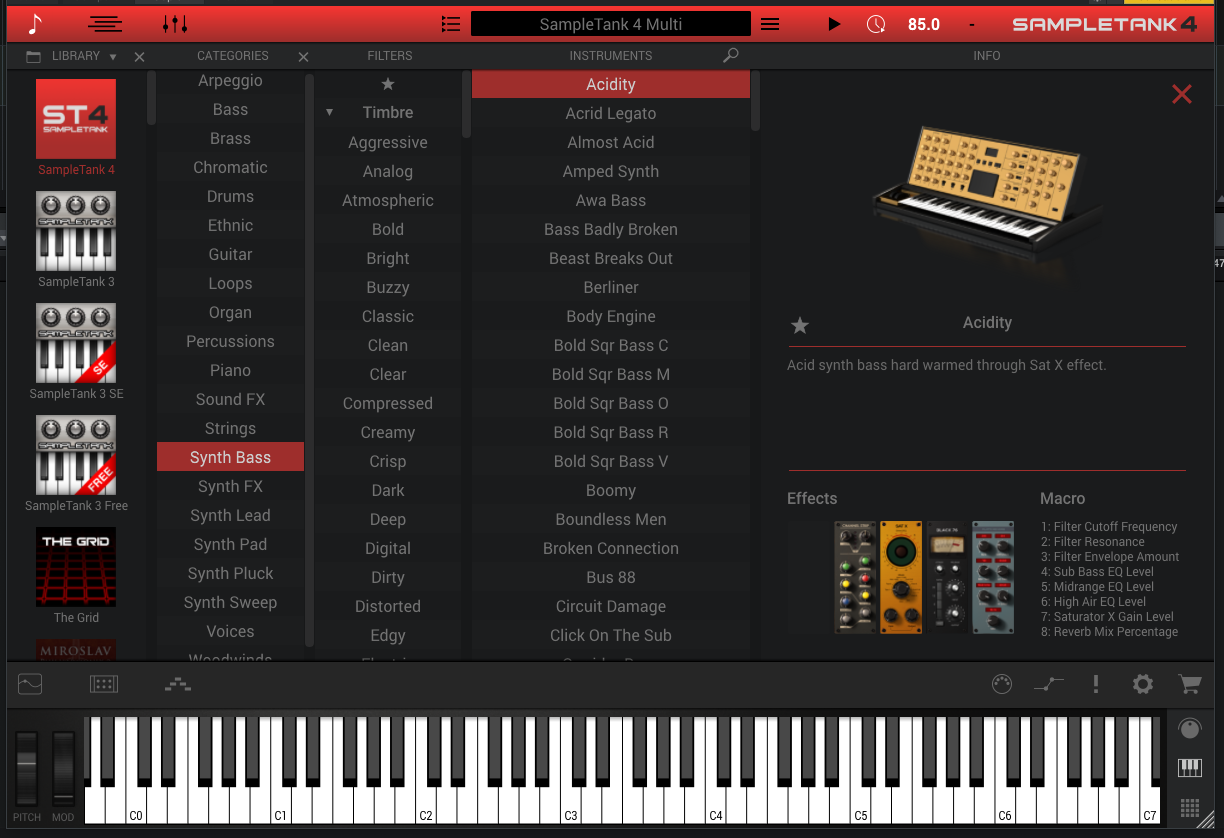Select the Synth Lead category
This screenshot has height=838, width=1224.
[x=230, y=515]
